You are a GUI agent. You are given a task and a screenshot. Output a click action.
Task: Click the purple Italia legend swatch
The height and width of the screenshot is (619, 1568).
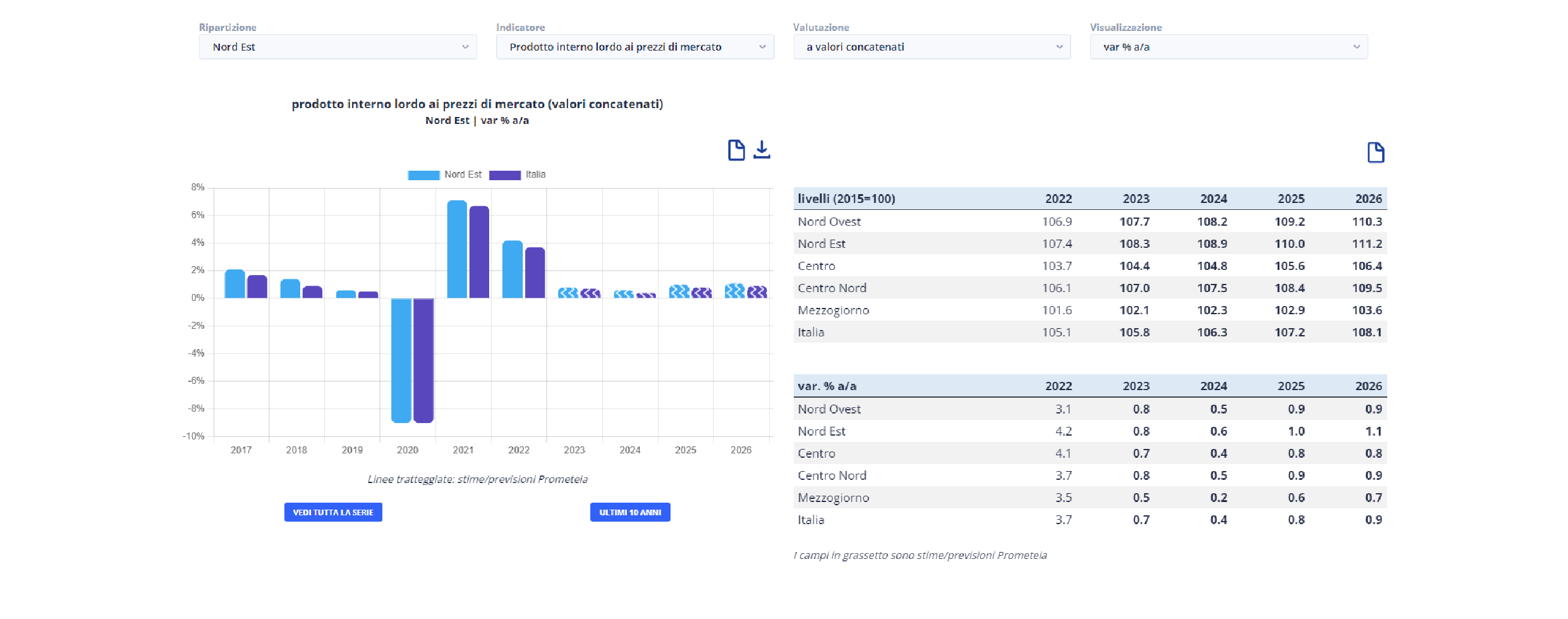coord(504,175)
